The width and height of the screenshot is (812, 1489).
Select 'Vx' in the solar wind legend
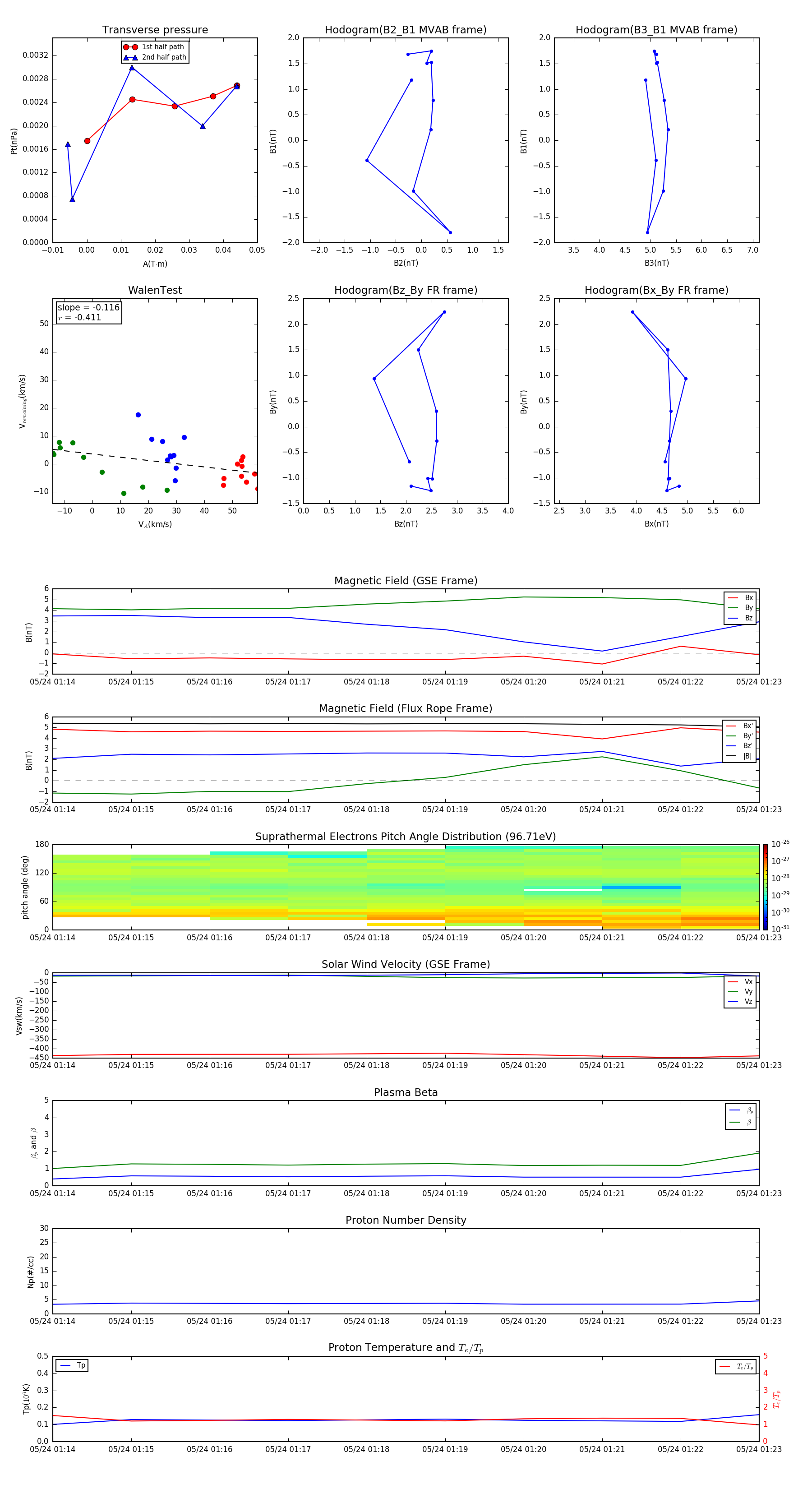(x=740, y=981)
